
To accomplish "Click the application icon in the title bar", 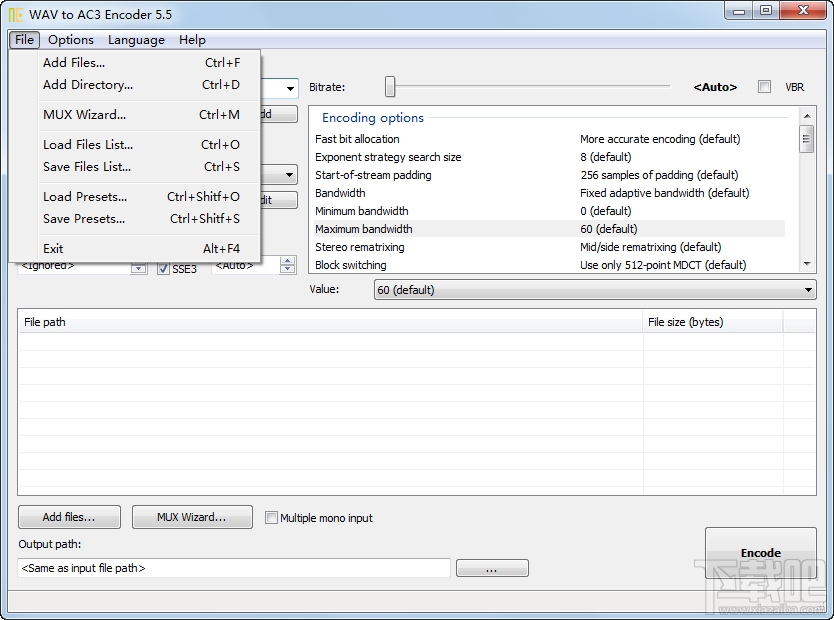I will click(14, 14).
